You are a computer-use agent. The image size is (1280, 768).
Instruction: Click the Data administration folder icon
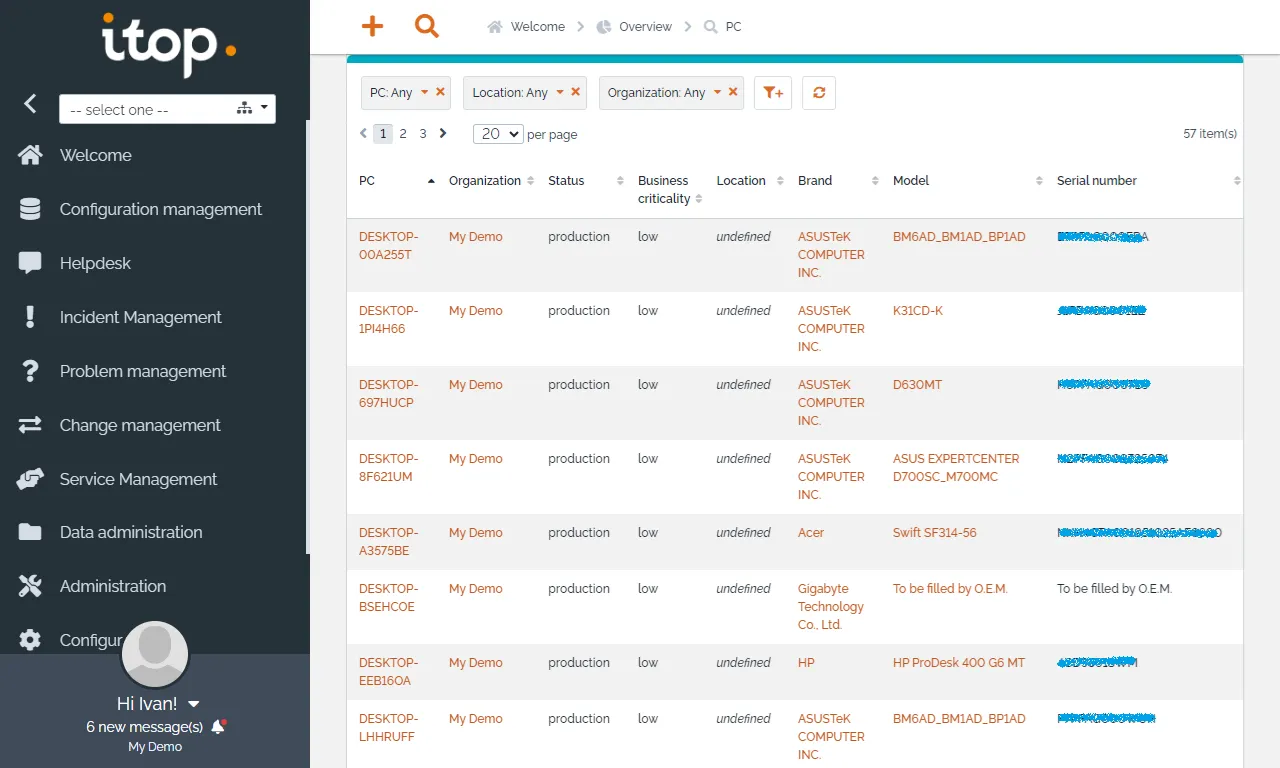coord(30,532)
